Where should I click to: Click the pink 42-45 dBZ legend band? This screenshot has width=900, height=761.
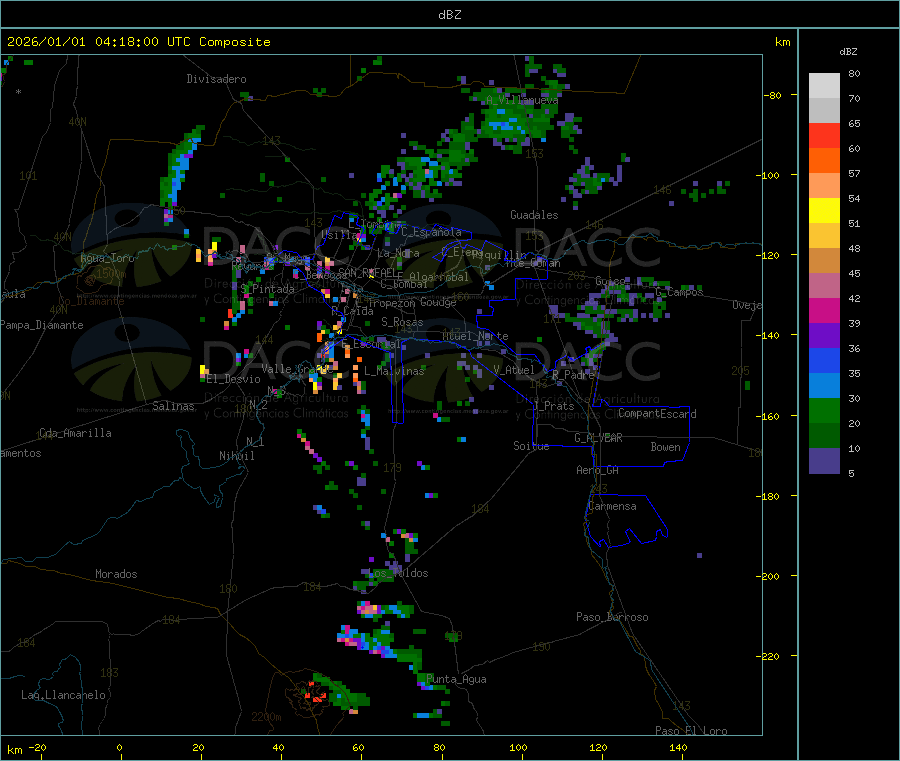click(824, 286)
